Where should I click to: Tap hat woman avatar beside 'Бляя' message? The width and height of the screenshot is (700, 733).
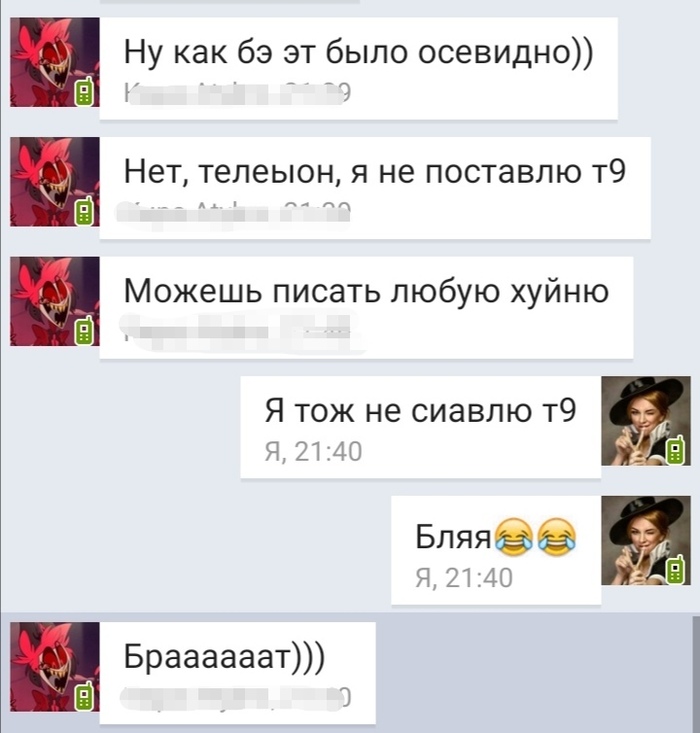646,540
